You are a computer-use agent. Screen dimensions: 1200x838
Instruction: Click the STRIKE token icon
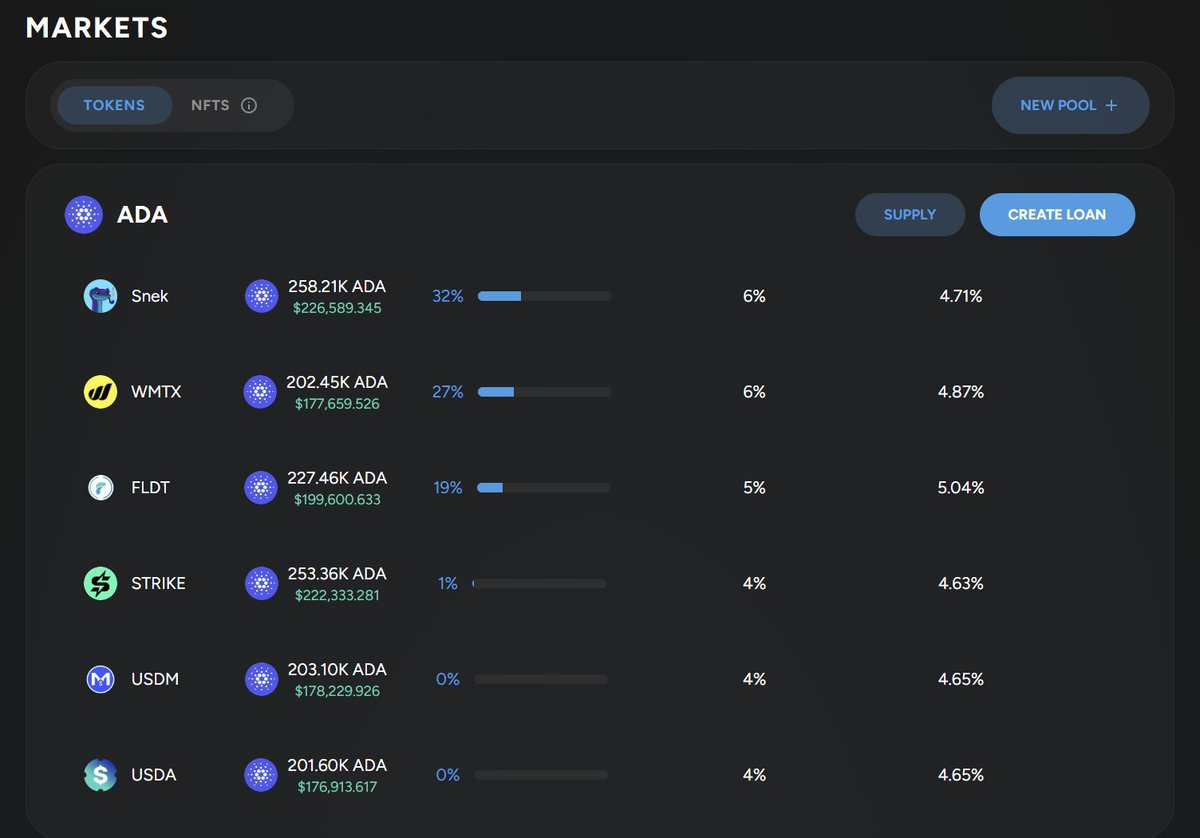(100, 583)
